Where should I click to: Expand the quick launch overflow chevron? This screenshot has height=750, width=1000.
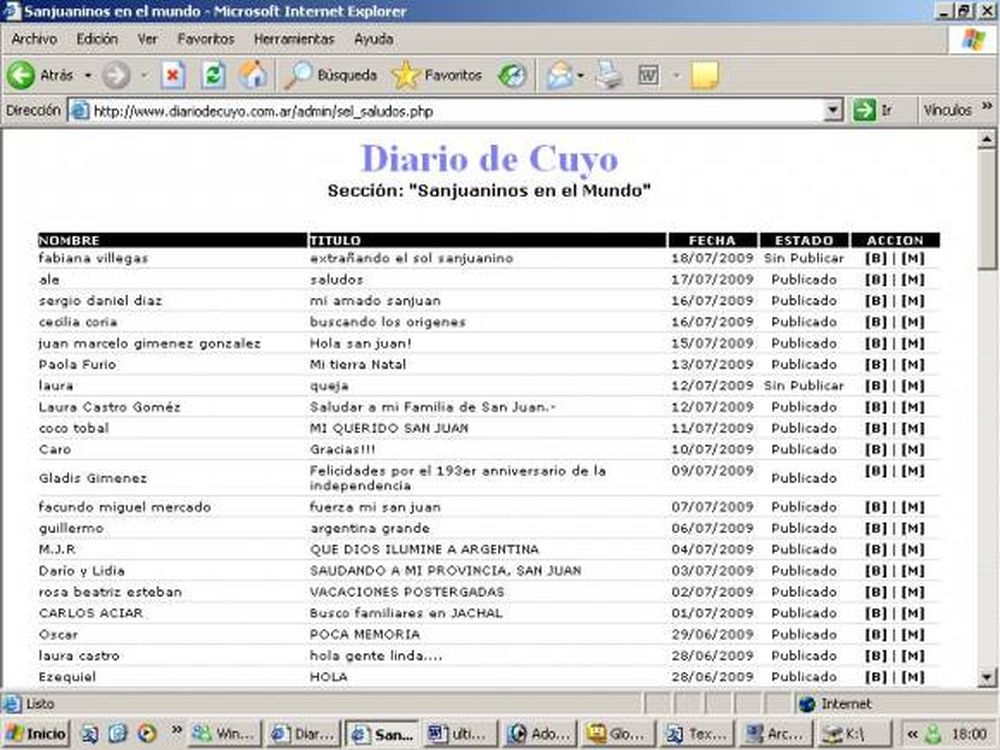click(177, 730)
